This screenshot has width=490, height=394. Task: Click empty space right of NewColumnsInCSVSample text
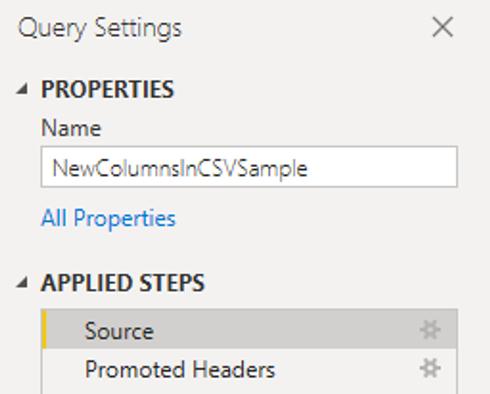click(x=380, y=167)
